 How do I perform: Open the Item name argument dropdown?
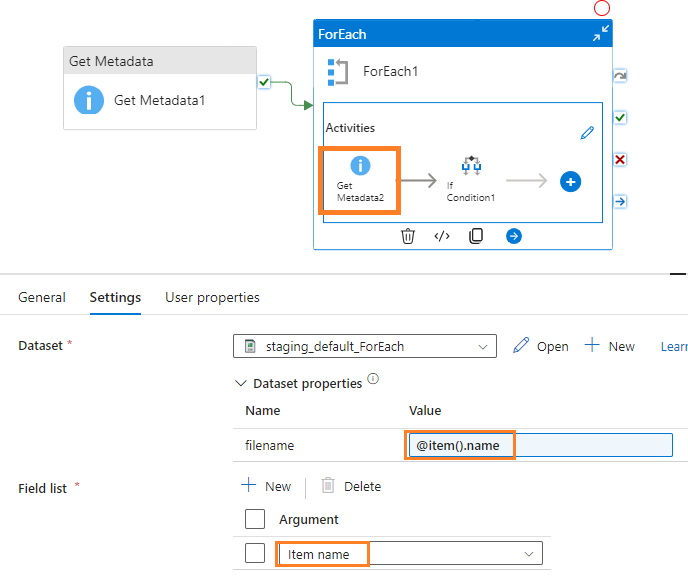[528, 554]
